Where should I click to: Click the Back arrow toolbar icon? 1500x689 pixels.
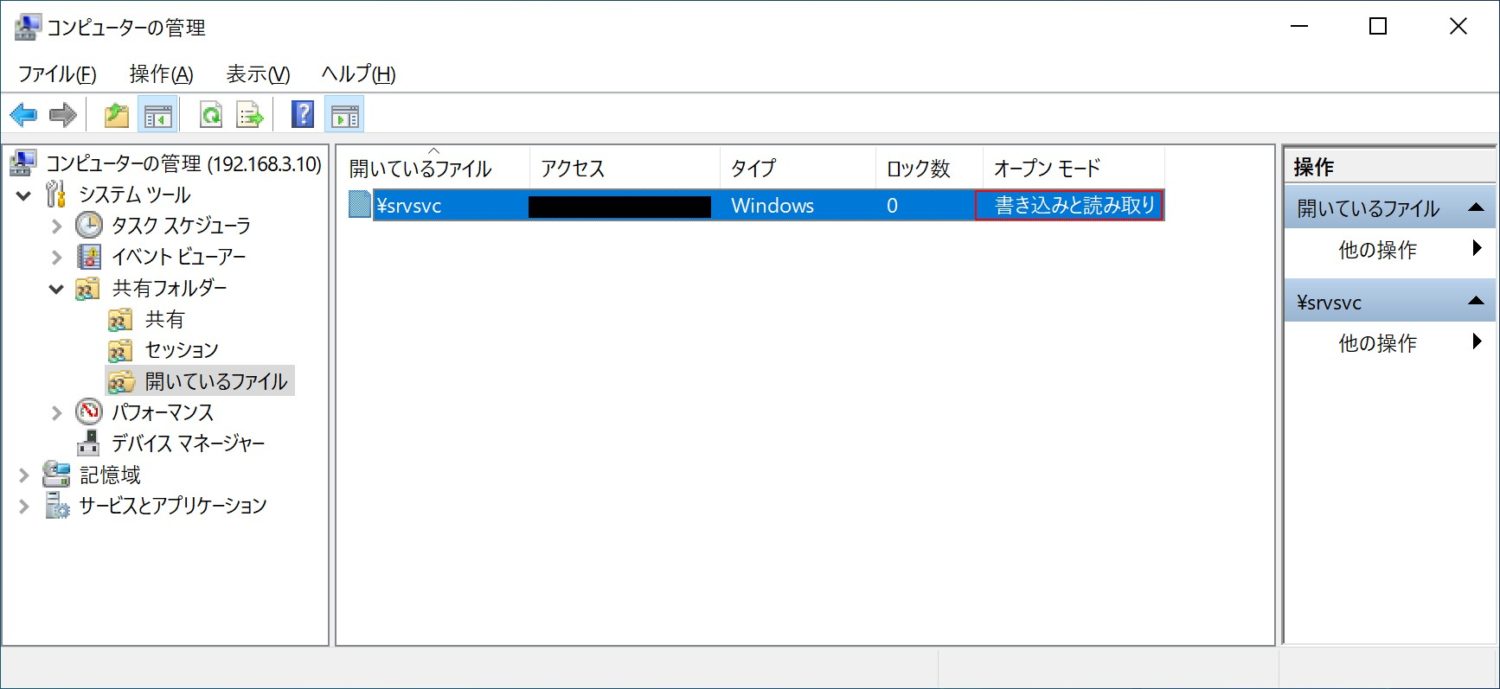[23, 115]
